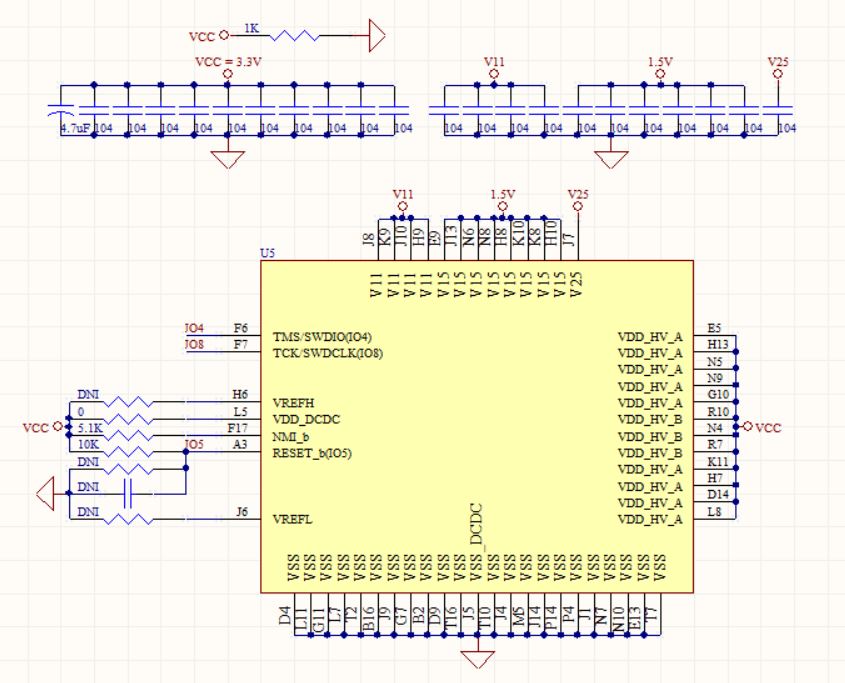Viewport: 845px width, 683px height.
Task: Select the DNI resistor on VREFH line
Action: tap(128, 402)
